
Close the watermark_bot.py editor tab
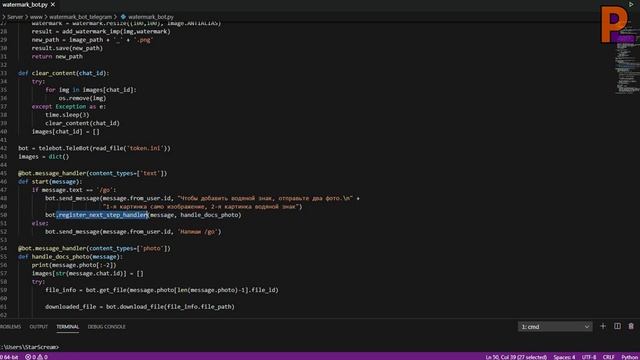coord(53,4)
